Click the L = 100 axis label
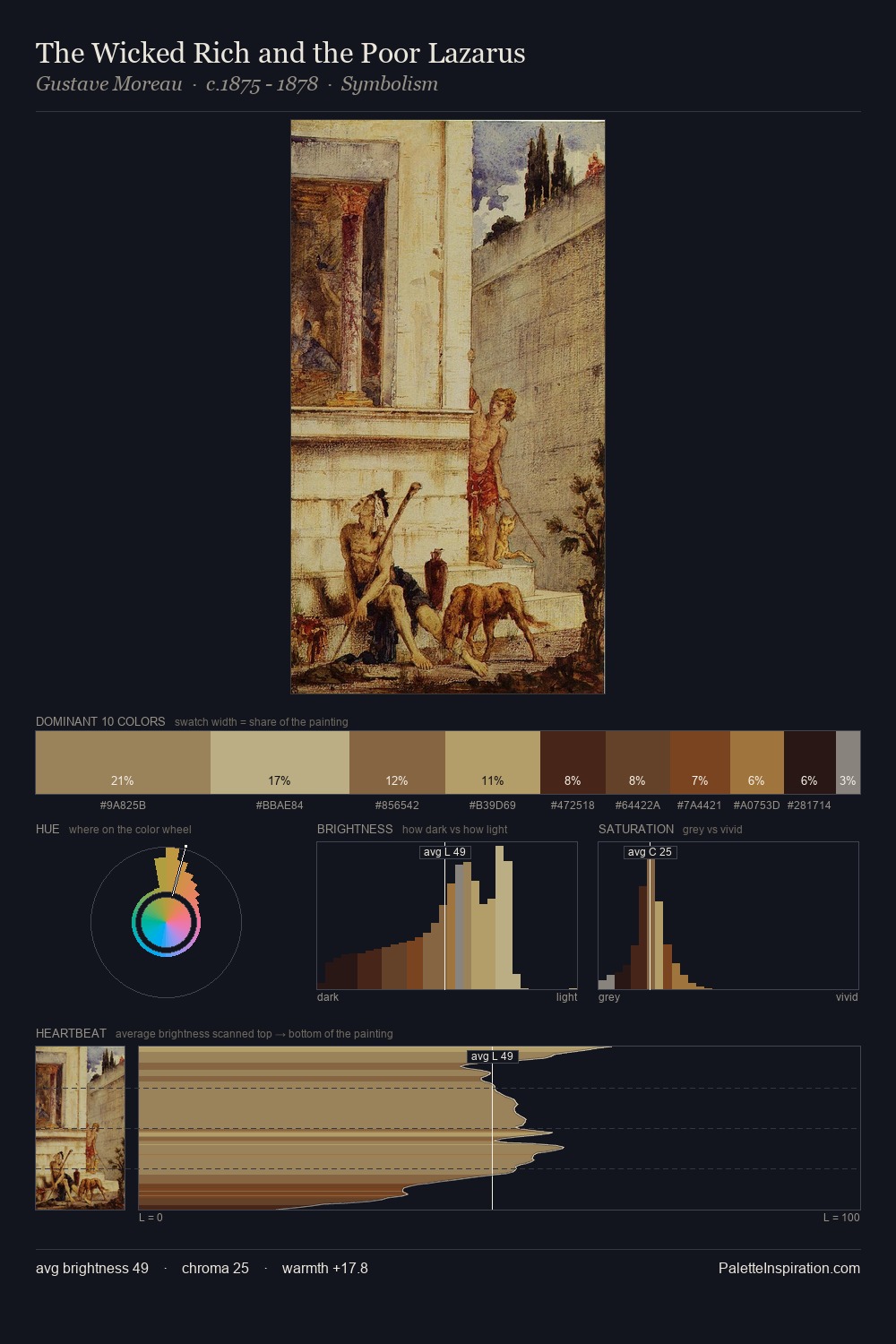This screenshot has height=1344, width=896. 841,1218
